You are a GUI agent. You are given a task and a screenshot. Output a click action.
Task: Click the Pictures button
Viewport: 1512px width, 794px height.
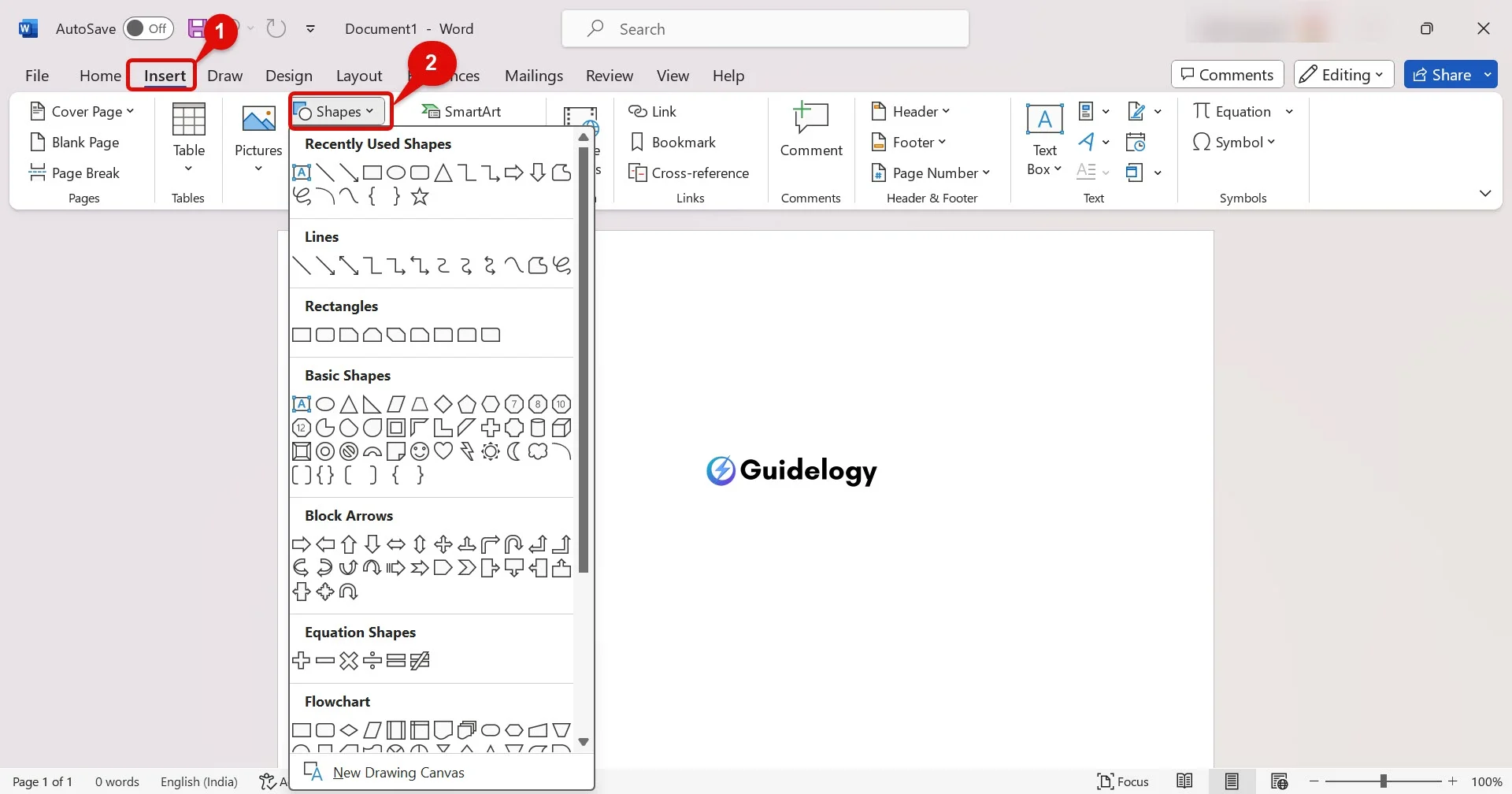tap(258, 139)
